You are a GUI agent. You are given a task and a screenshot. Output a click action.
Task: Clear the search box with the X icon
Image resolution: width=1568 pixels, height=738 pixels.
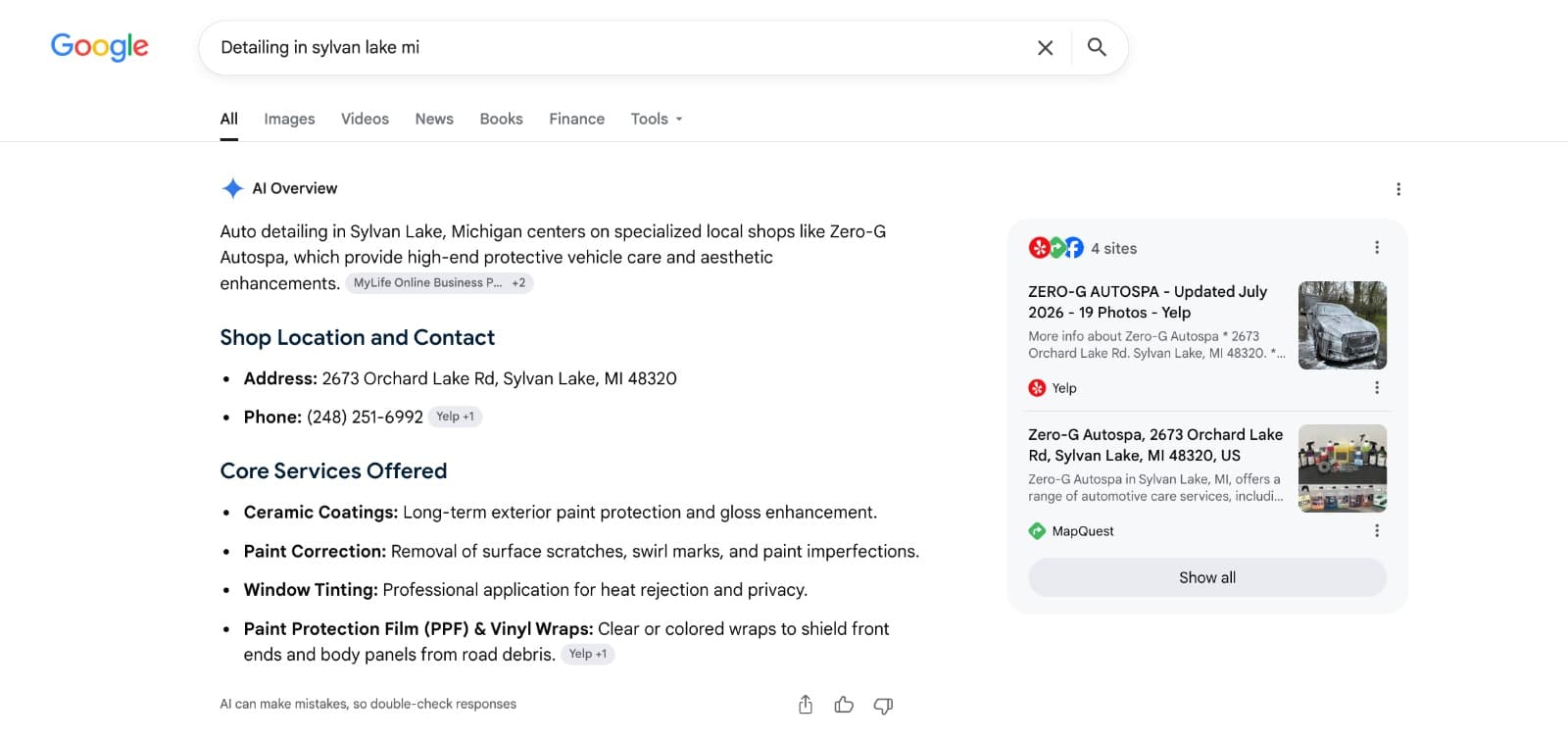(1046, 48)
